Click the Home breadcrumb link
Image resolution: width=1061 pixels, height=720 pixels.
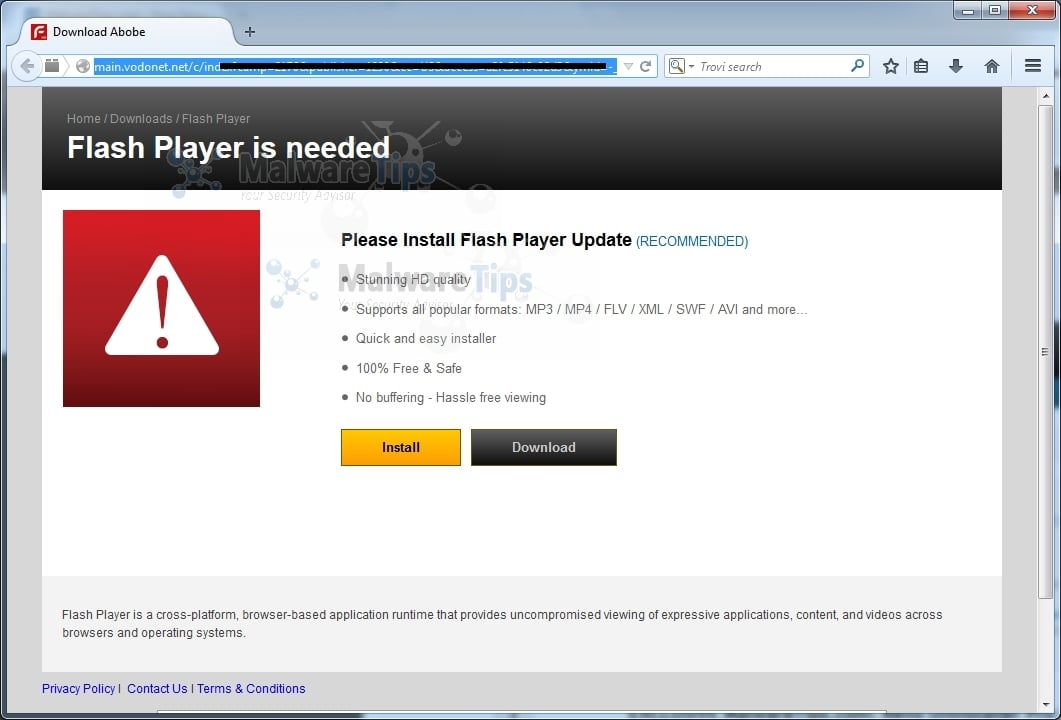coord(83,118)
